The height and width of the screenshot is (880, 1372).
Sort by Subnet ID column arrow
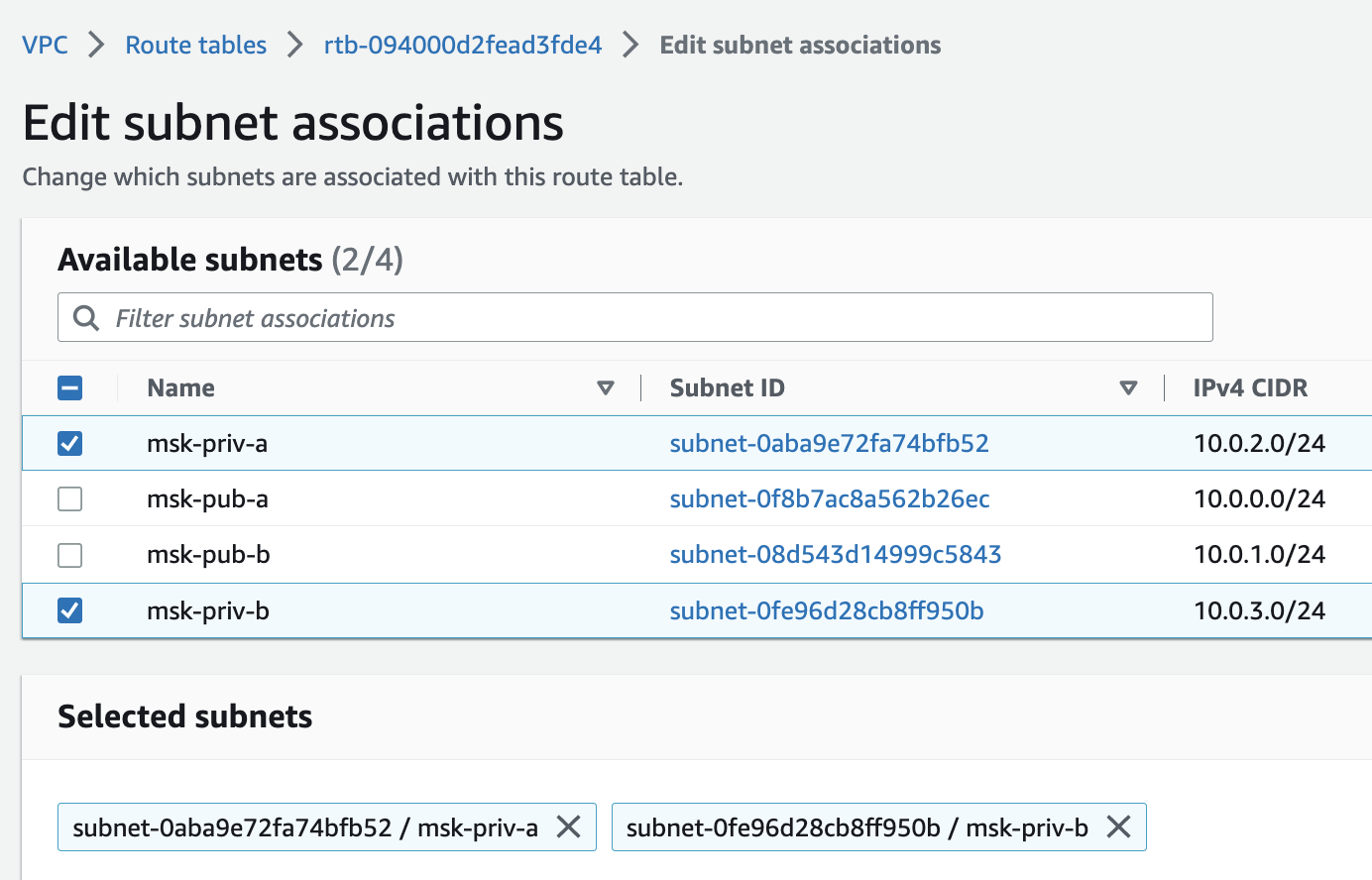pos(1128,388)
